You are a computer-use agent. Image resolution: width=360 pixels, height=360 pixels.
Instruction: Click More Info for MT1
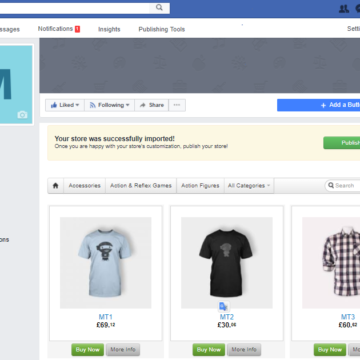pos(123,350)
